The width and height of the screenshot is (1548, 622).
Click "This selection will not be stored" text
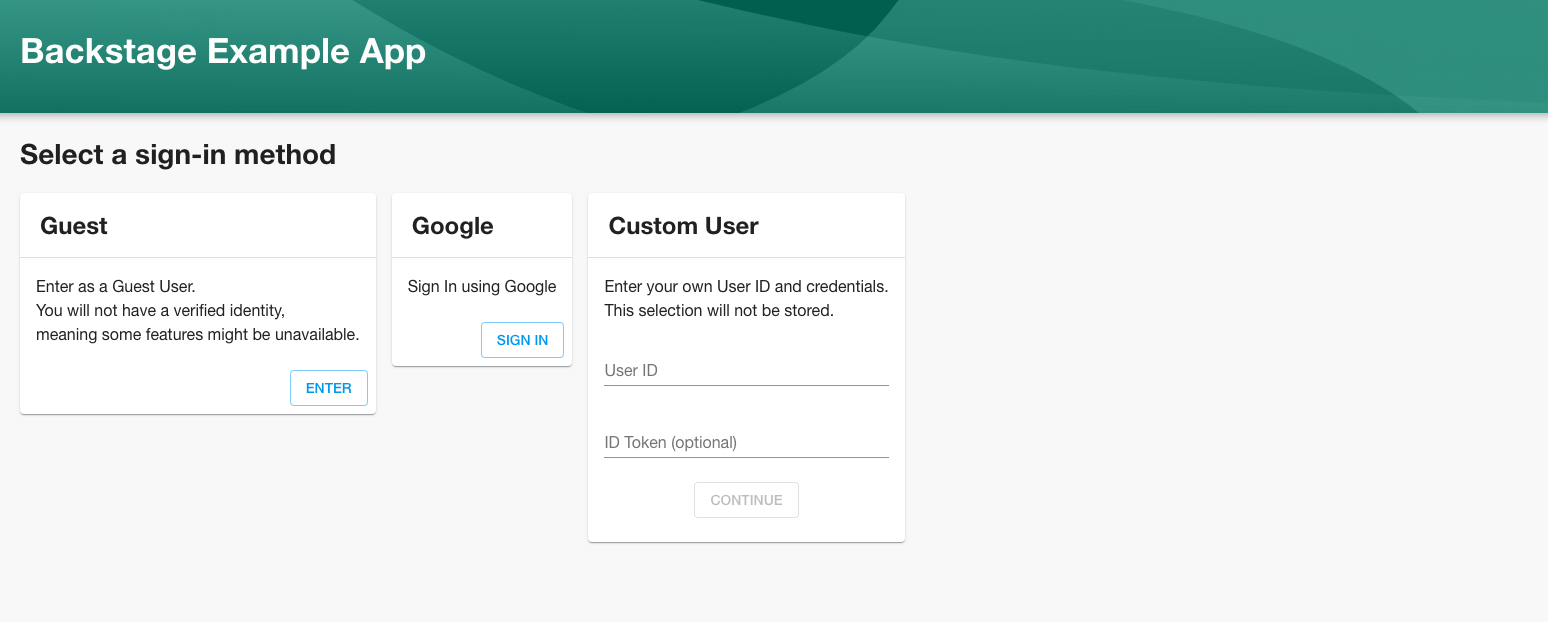719,311
